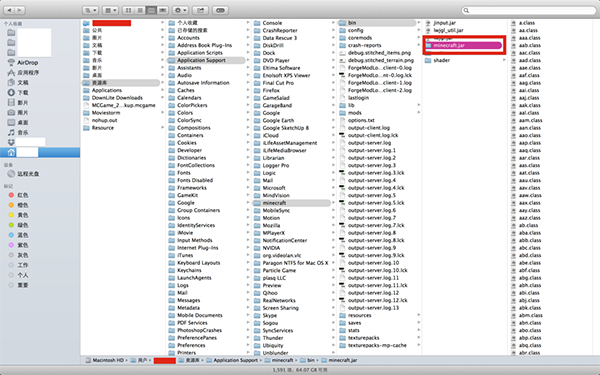Screen dimensions: 600x375
Task: Switch to column view
Action: tap(152, 10)
